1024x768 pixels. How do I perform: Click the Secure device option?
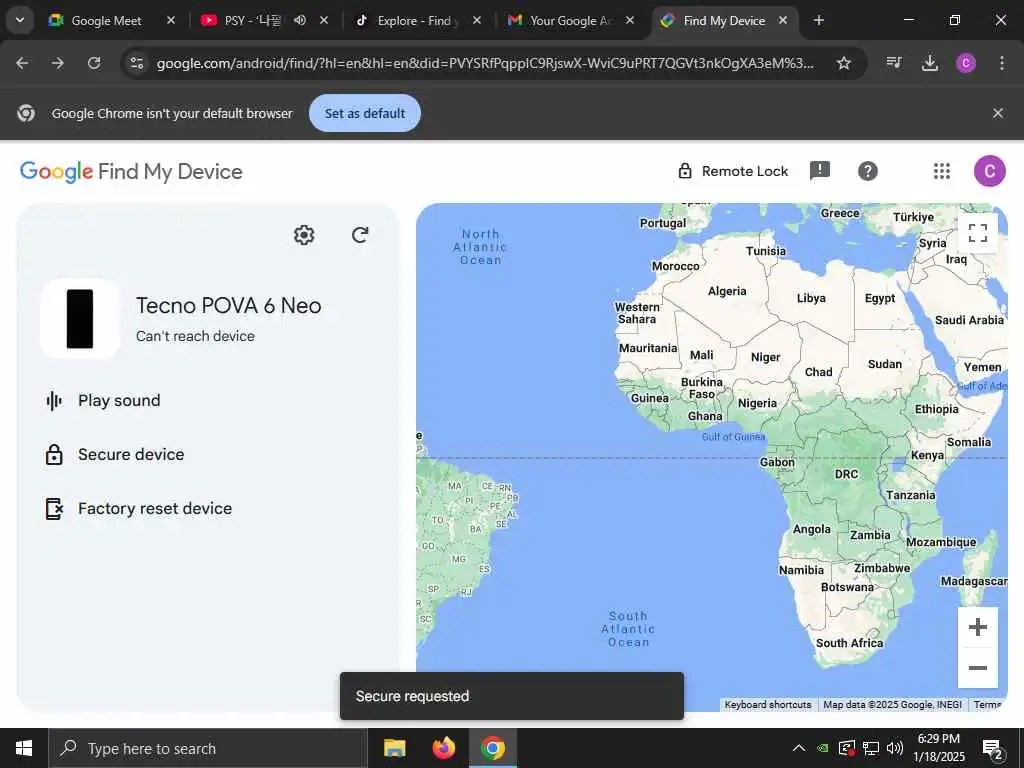131,455
